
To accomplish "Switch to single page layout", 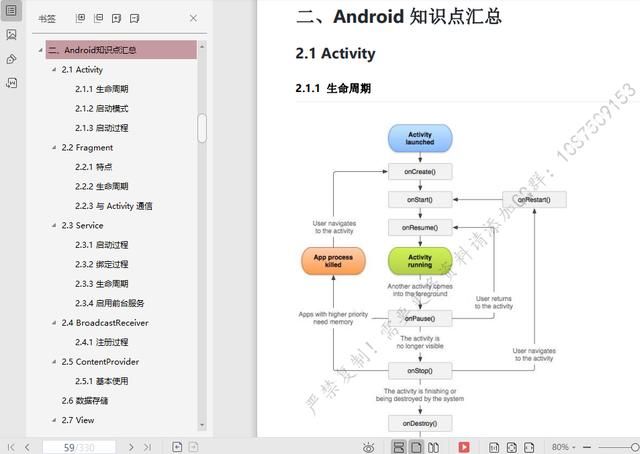I will (416, 447).
